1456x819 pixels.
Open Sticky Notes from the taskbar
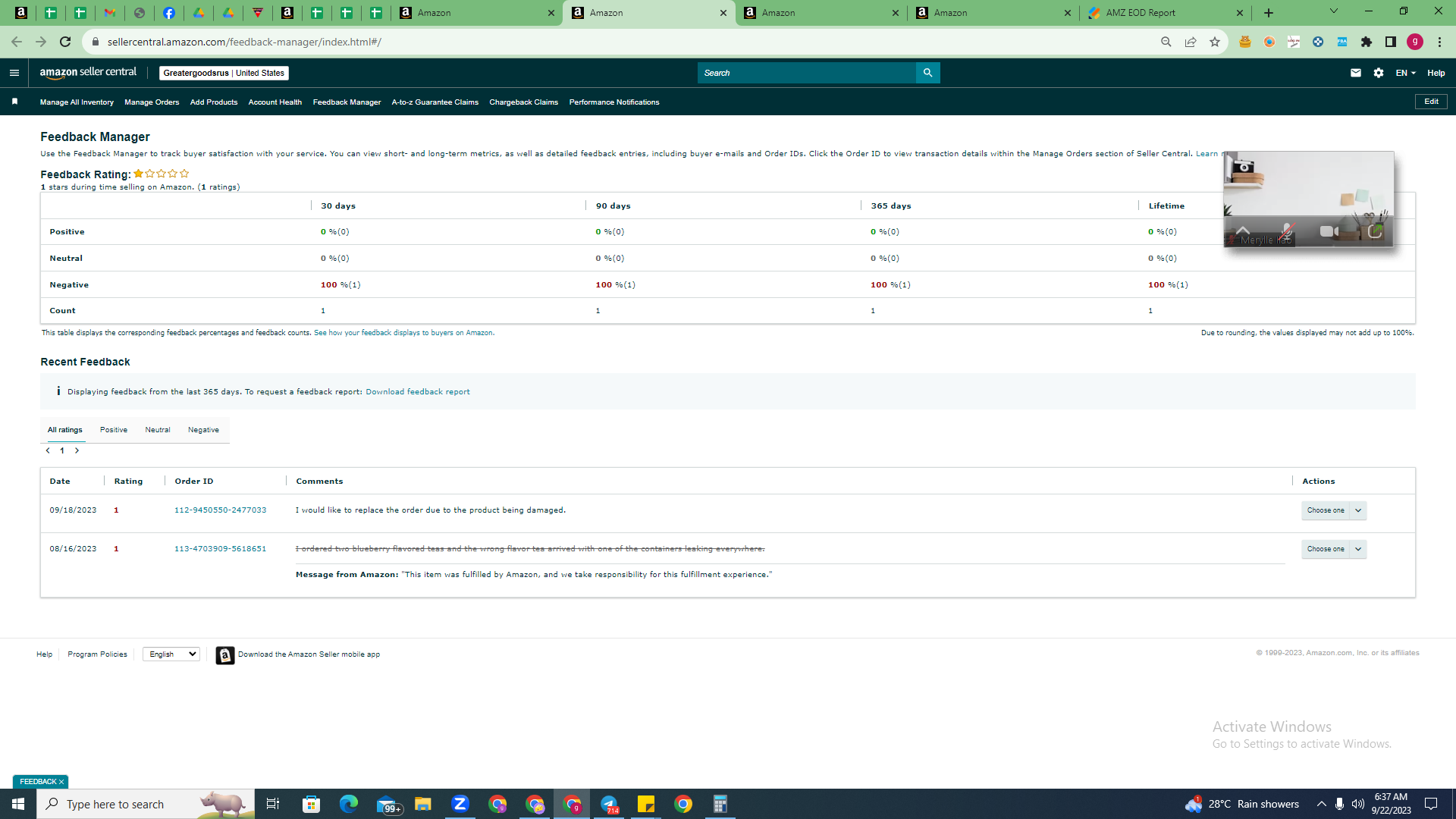(646, 804)
